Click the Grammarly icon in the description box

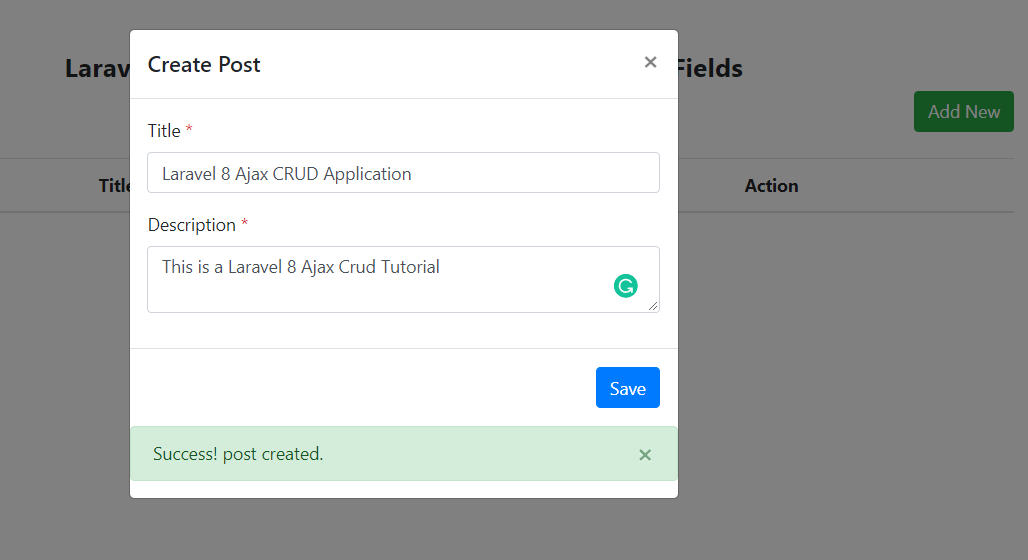click(x=625, y=286)
